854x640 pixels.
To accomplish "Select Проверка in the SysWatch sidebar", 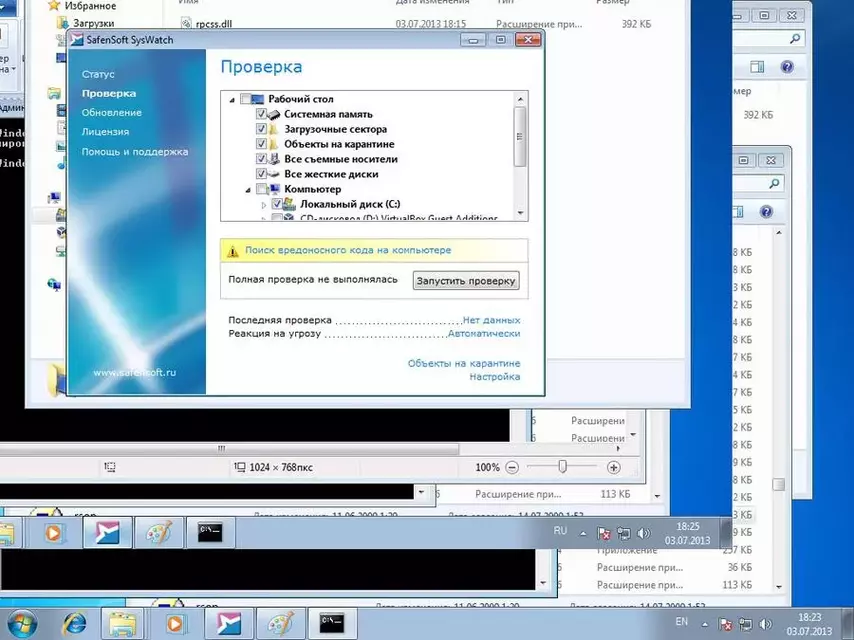I will click(109, 93).
